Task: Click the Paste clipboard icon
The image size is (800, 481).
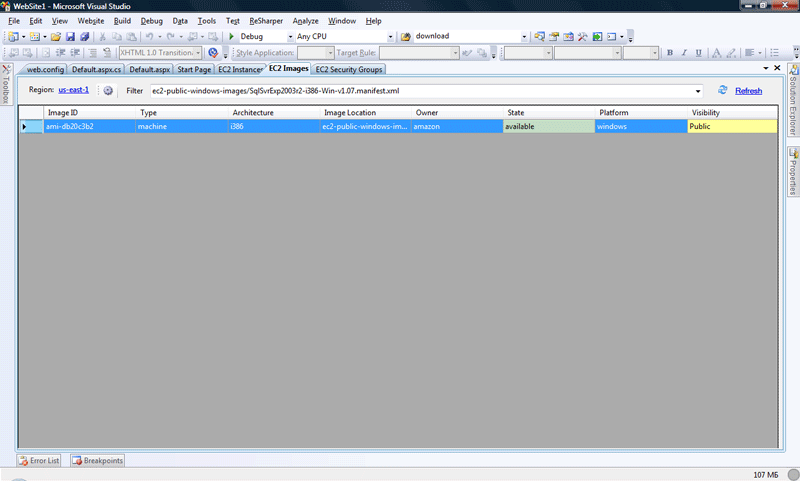Action: (132, 37)
